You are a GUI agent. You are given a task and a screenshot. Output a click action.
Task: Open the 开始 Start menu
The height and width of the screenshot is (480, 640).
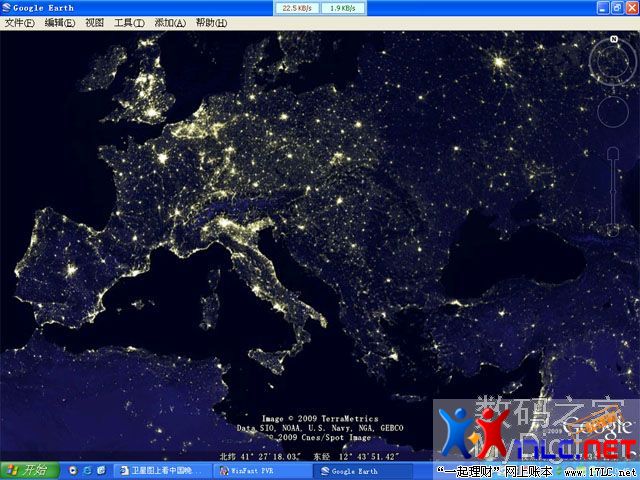pos(29,470)
